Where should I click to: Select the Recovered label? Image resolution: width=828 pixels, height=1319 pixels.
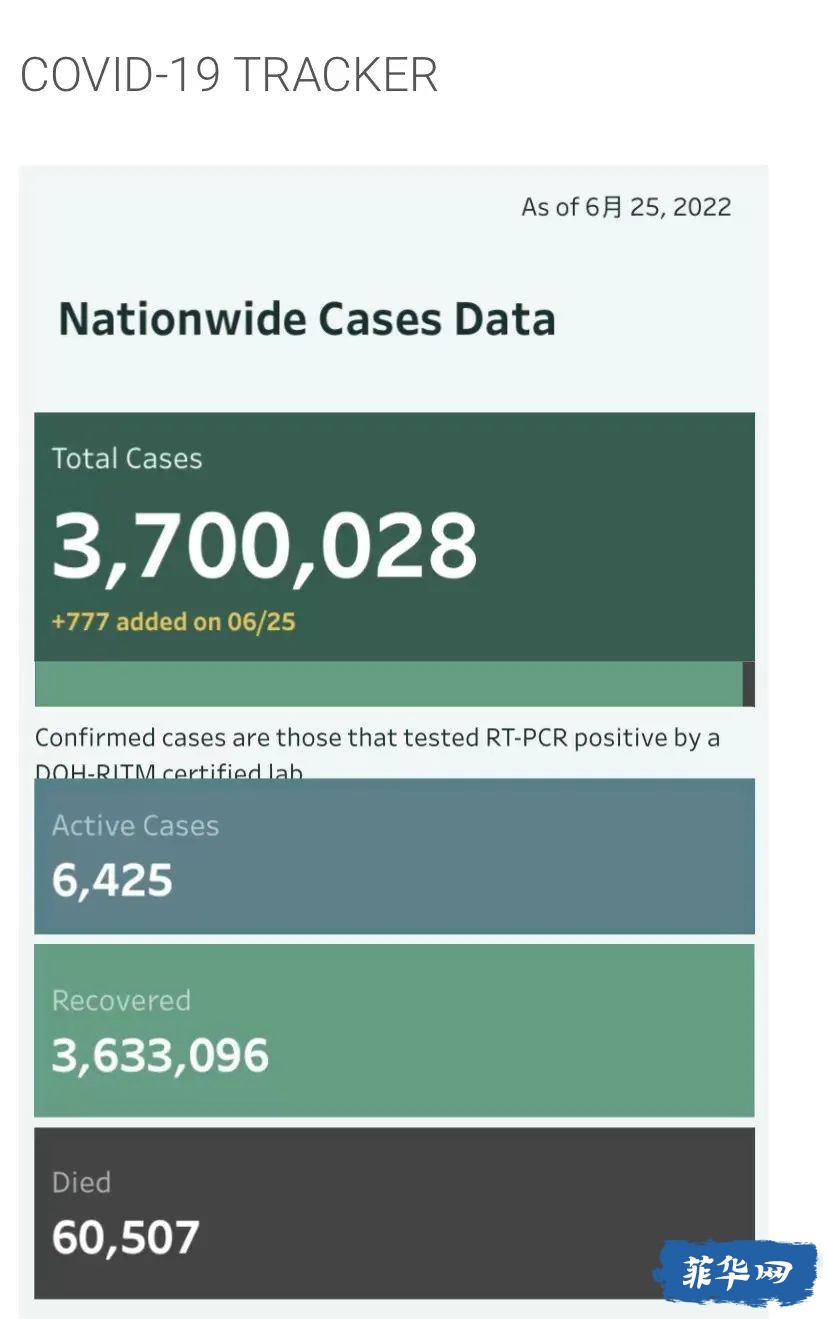(x=121, y=1000)
